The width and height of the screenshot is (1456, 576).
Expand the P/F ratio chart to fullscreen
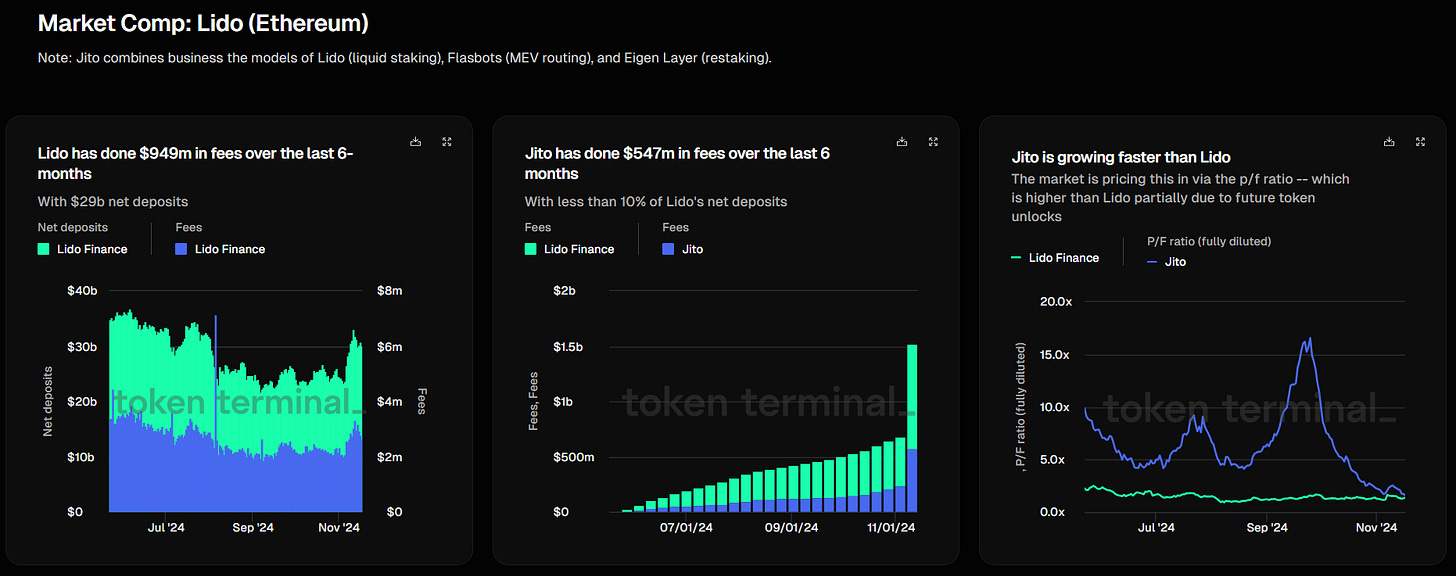click(1421, 142)
